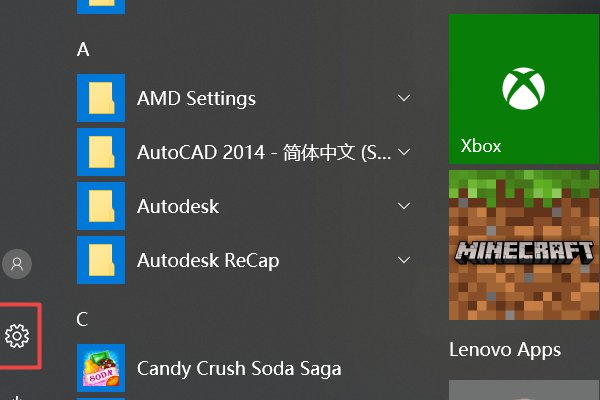Launch the Minecraft tile

click(524, 245)
